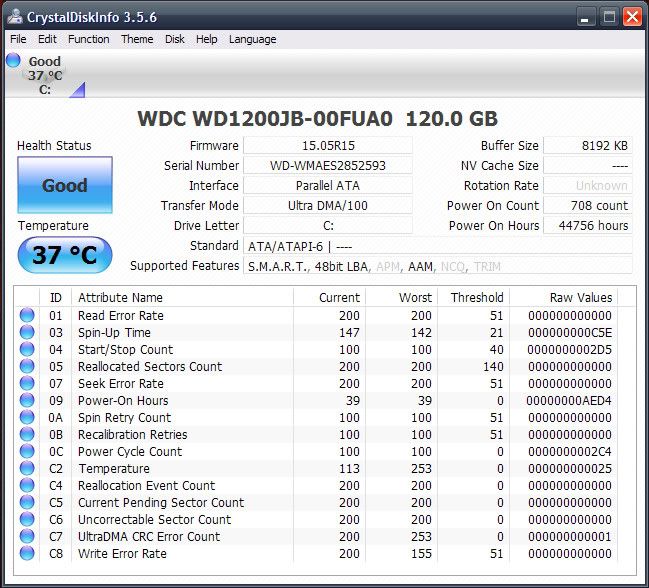Click the Current column header
The image size is (649, 588).
coord(329,298)
